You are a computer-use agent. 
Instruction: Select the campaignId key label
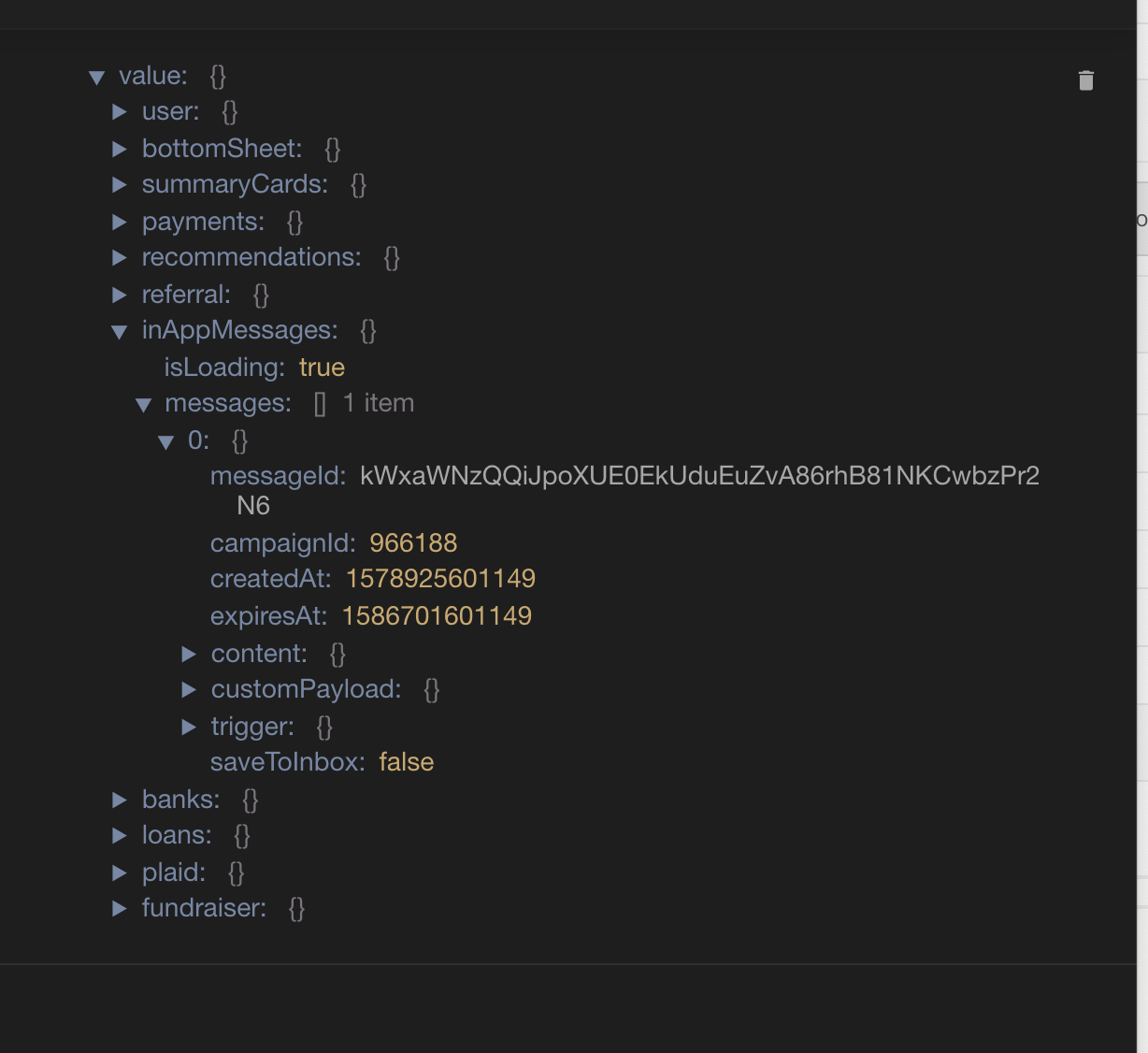coord(282,543)
